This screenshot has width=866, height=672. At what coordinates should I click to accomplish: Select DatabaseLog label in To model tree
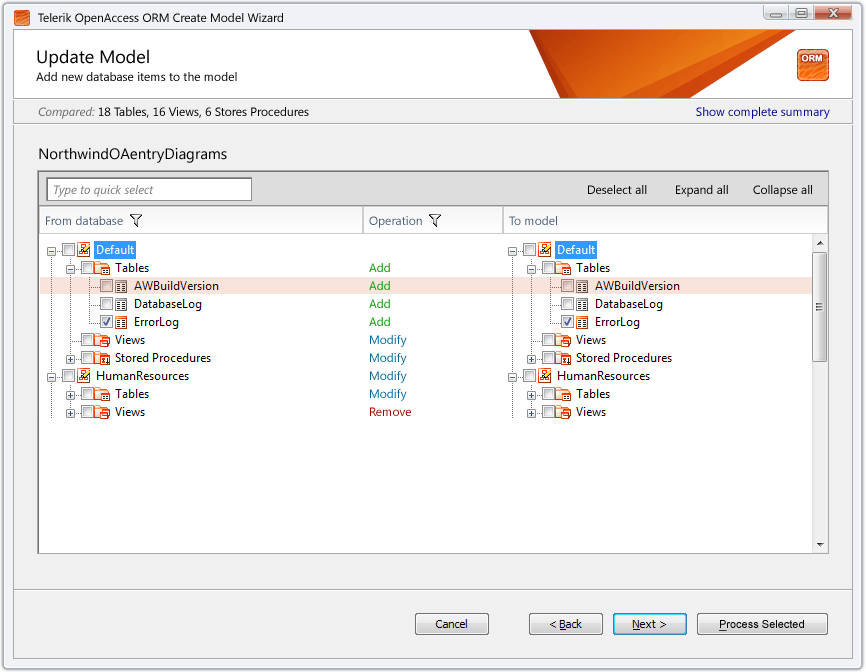tap(629, 304)
